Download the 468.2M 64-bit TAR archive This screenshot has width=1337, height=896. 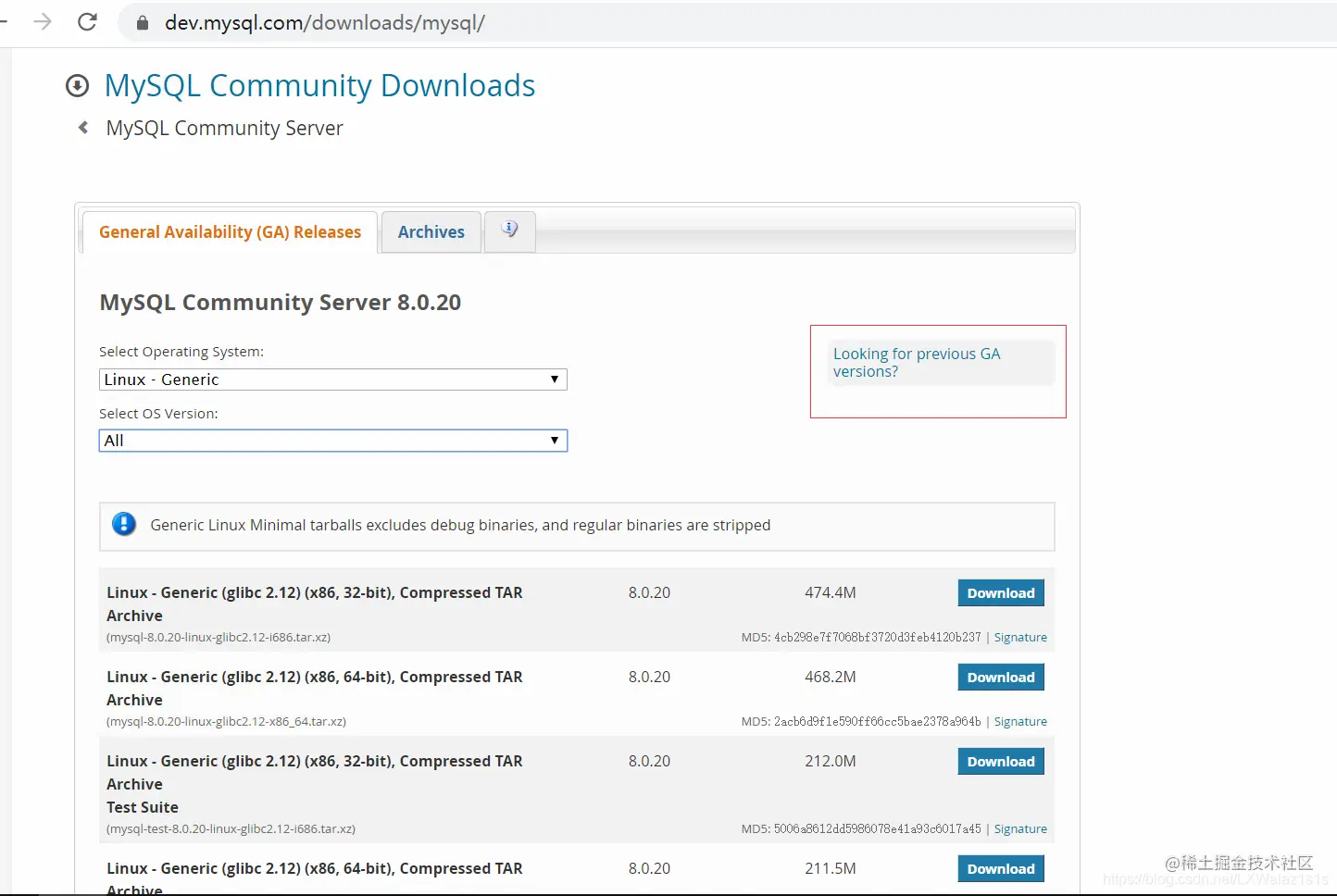click(1001, 678)
